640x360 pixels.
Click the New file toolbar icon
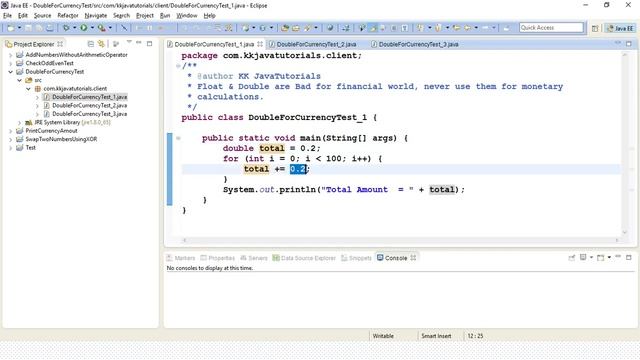(x=11, y=28)
